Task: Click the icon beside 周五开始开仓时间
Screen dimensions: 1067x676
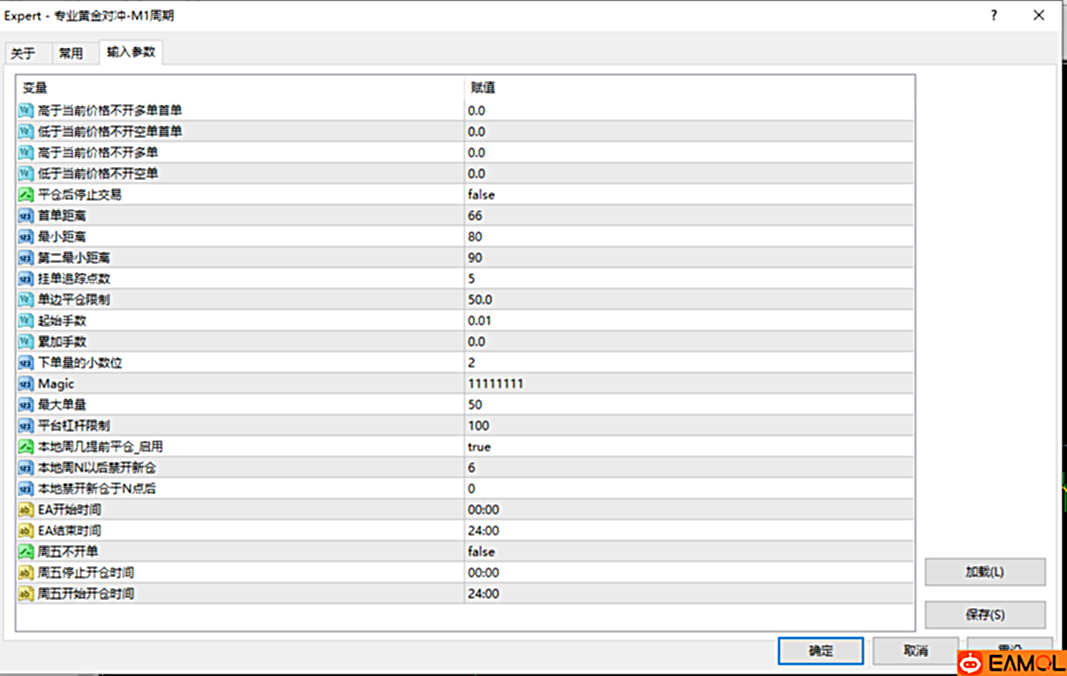Action: click(x=27, y=594)
